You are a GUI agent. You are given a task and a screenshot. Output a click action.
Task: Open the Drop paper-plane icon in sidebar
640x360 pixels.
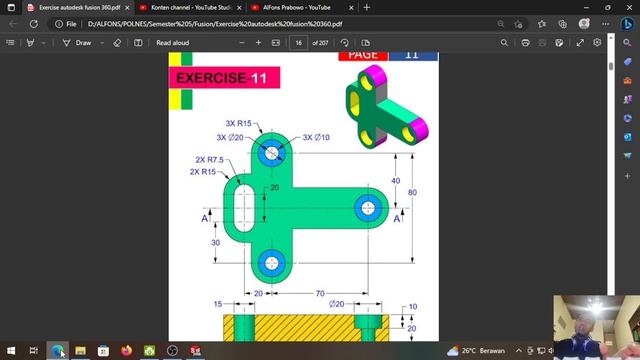tap(628, 156)
